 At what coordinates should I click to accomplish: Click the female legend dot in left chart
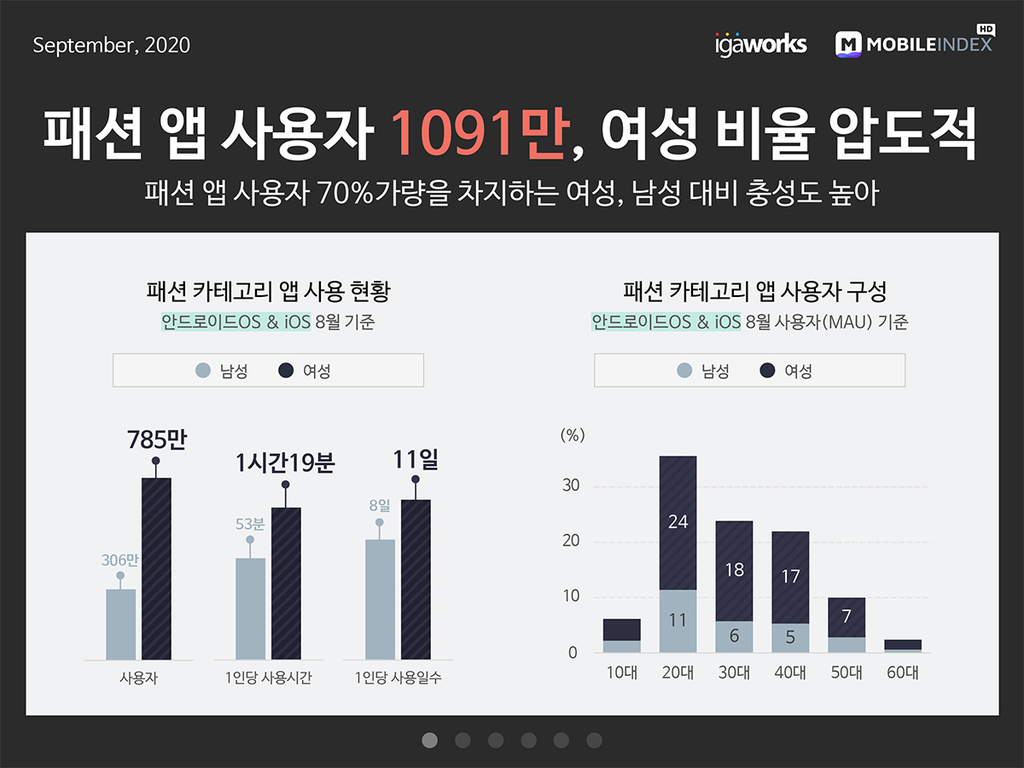tap(286, 370)
